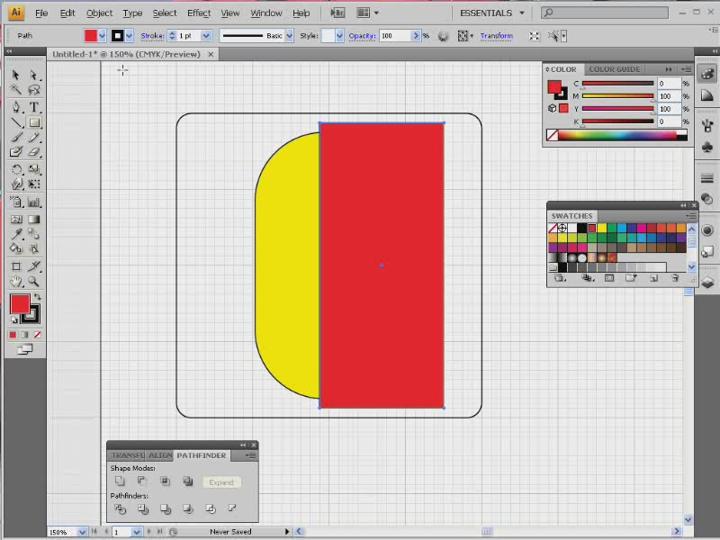Open the Transform link in control bar
The image size is (720, 540).
coord(496,35)
